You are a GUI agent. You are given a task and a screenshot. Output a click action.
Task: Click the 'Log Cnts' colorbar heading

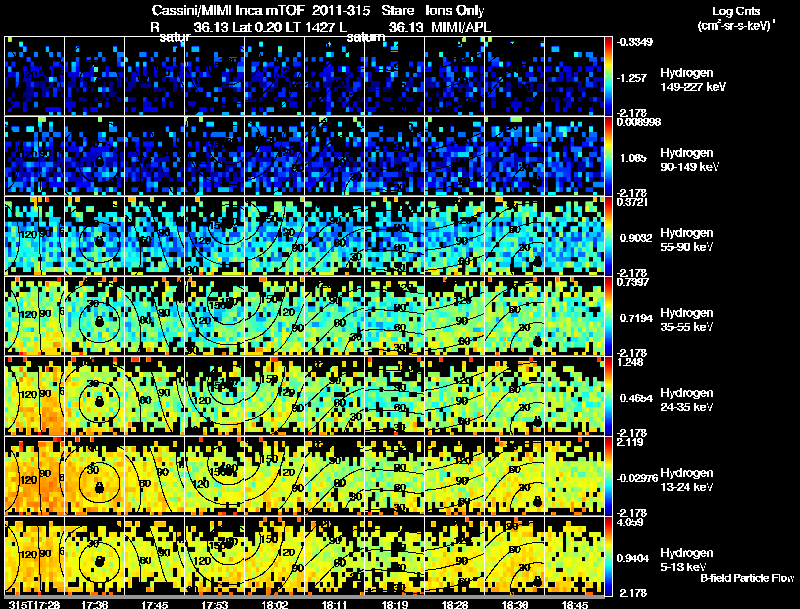pos(736,11)
